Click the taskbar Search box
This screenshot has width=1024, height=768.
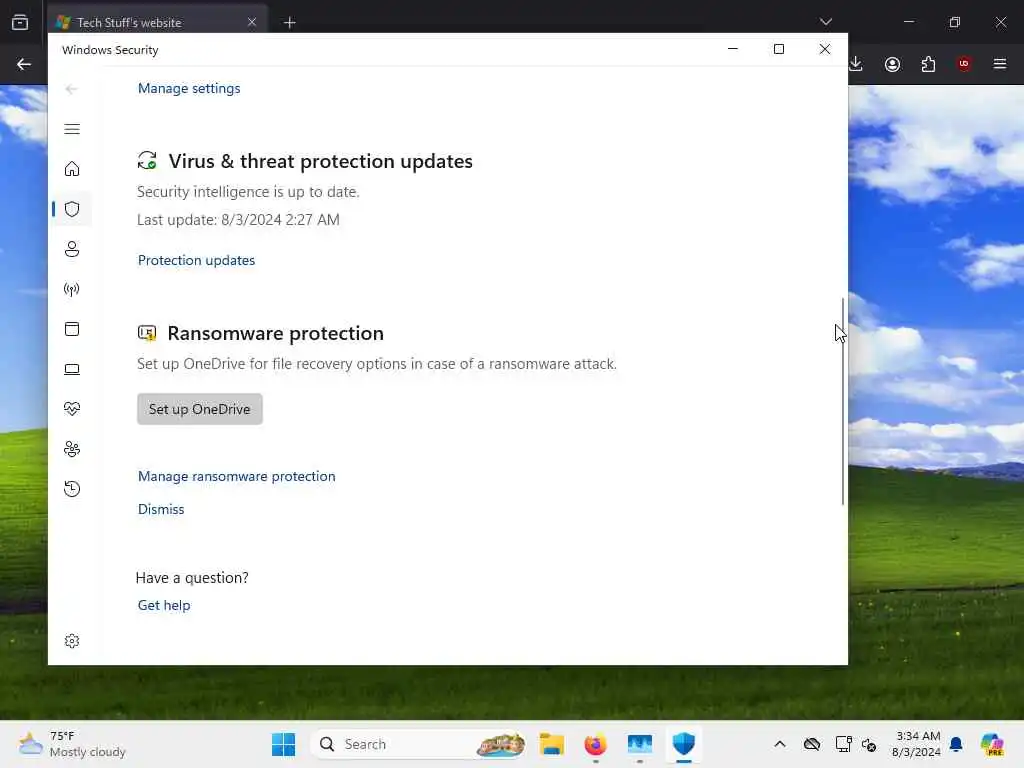coord(419,744)
